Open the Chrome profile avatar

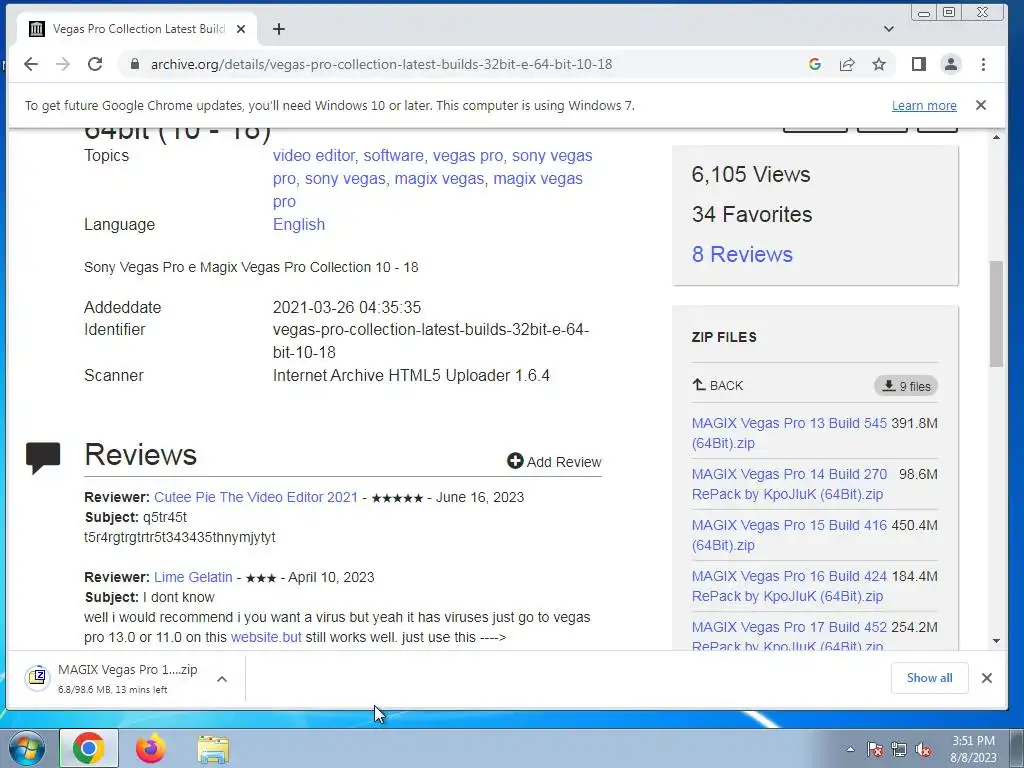(x=951, y=64)
